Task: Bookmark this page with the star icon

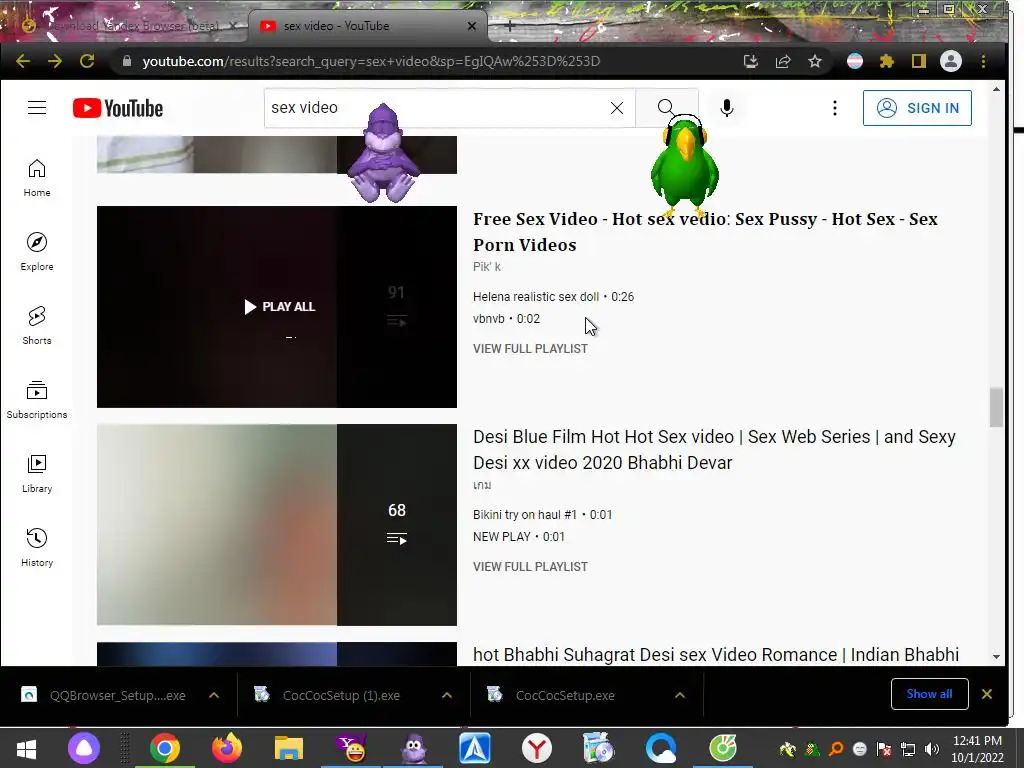Action: pos(815,61)
